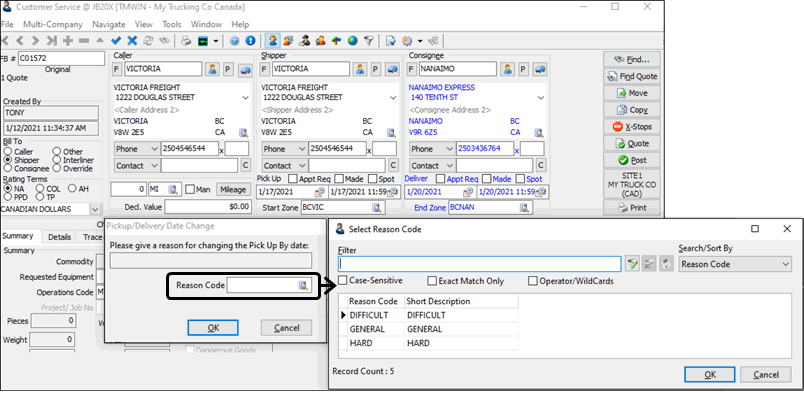Open the Navigate menu
The width and height of the screenshot is (804, 393).
click(109, 24)
